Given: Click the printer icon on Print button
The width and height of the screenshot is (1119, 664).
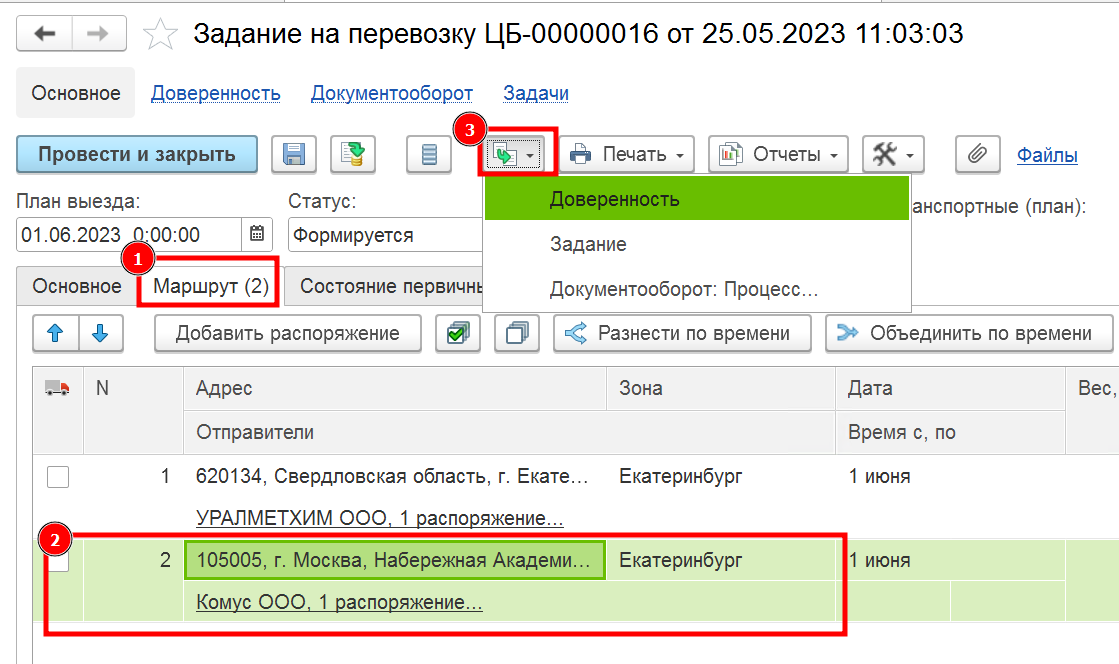Looking at the screenshot, I should click(580, 154).
